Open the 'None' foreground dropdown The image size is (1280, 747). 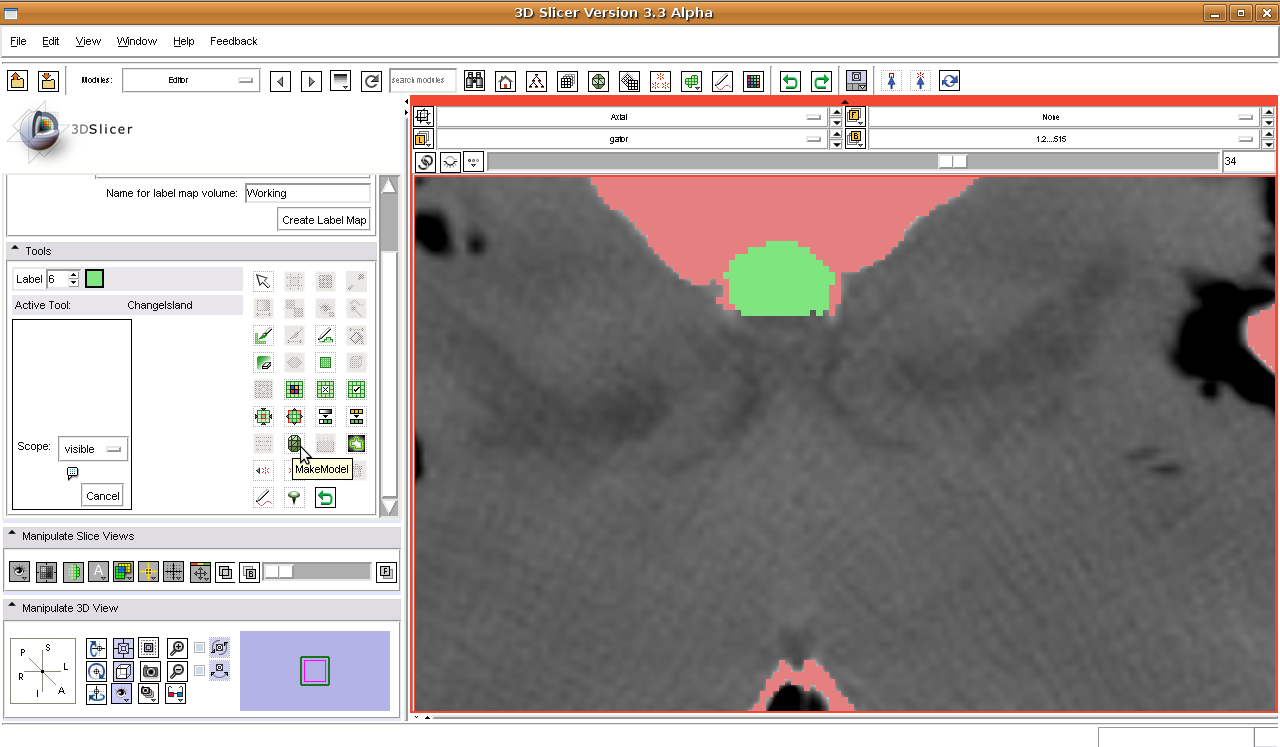pos(1064,117)
